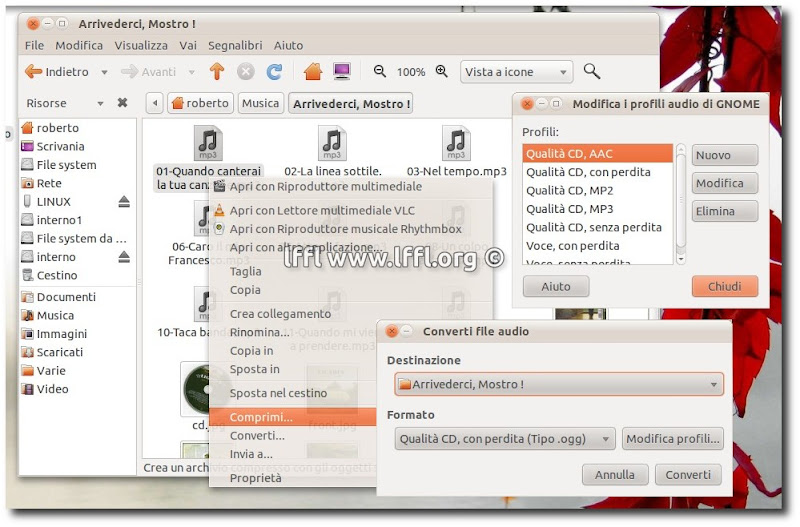Viewport: 800px width, 527px height.
Task: Open Immagini in the sidebar
Action: point(54,334)
